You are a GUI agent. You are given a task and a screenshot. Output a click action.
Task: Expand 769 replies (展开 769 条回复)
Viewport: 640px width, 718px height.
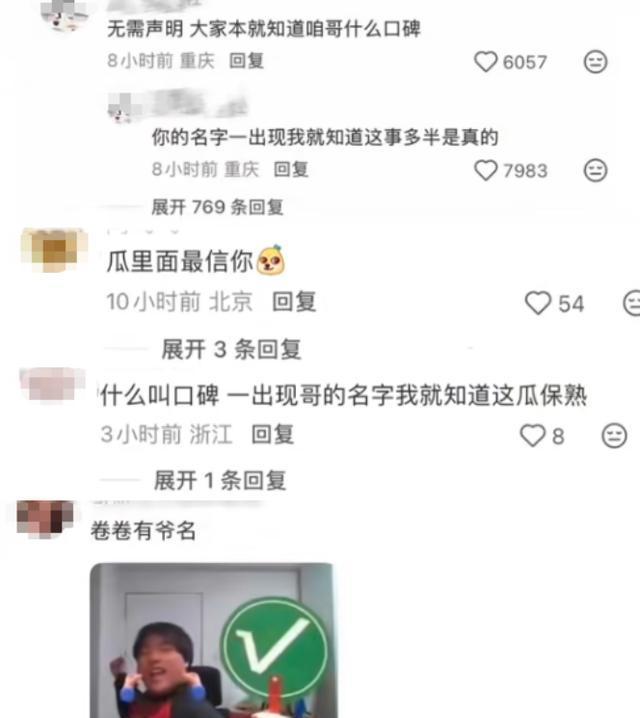tap(217, 207)
